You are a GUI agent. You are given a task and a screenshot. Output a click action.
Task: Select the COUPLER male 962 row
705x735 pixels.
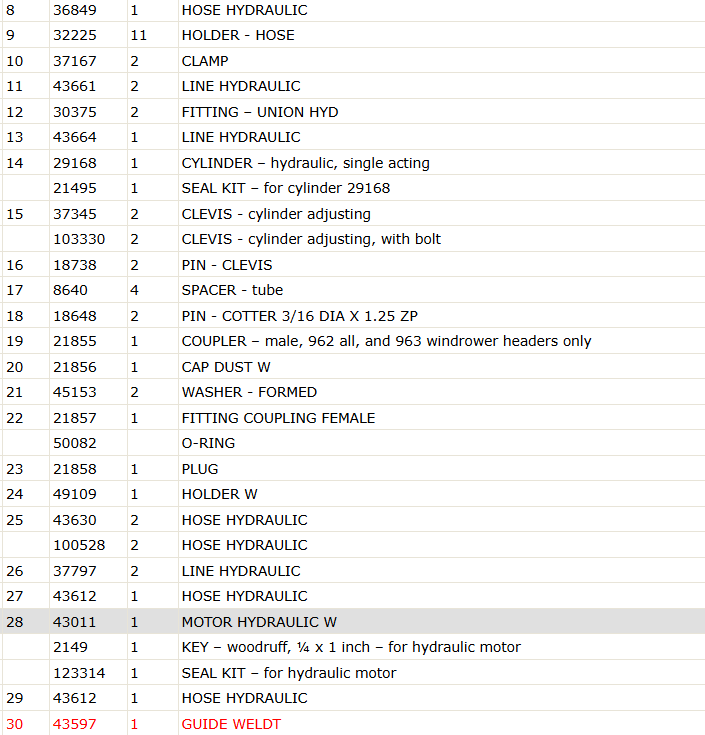[x=352, y=341]
